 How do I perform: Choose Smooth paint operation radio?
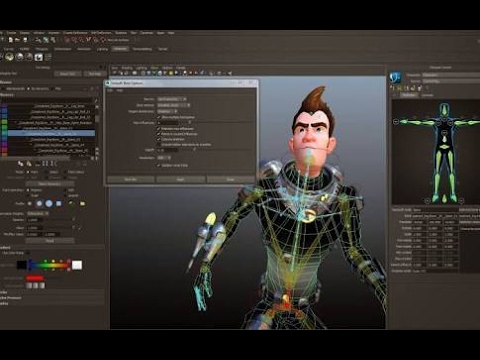point(65,196)
